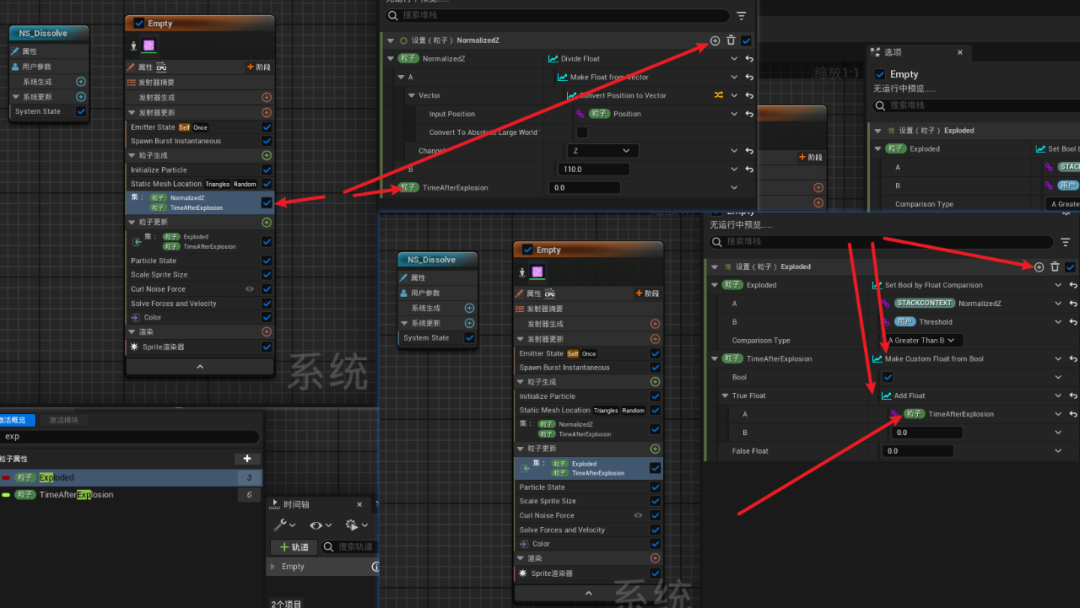Switch to the 激活概览 tab
1080x608 pixels.
[15, 420]
